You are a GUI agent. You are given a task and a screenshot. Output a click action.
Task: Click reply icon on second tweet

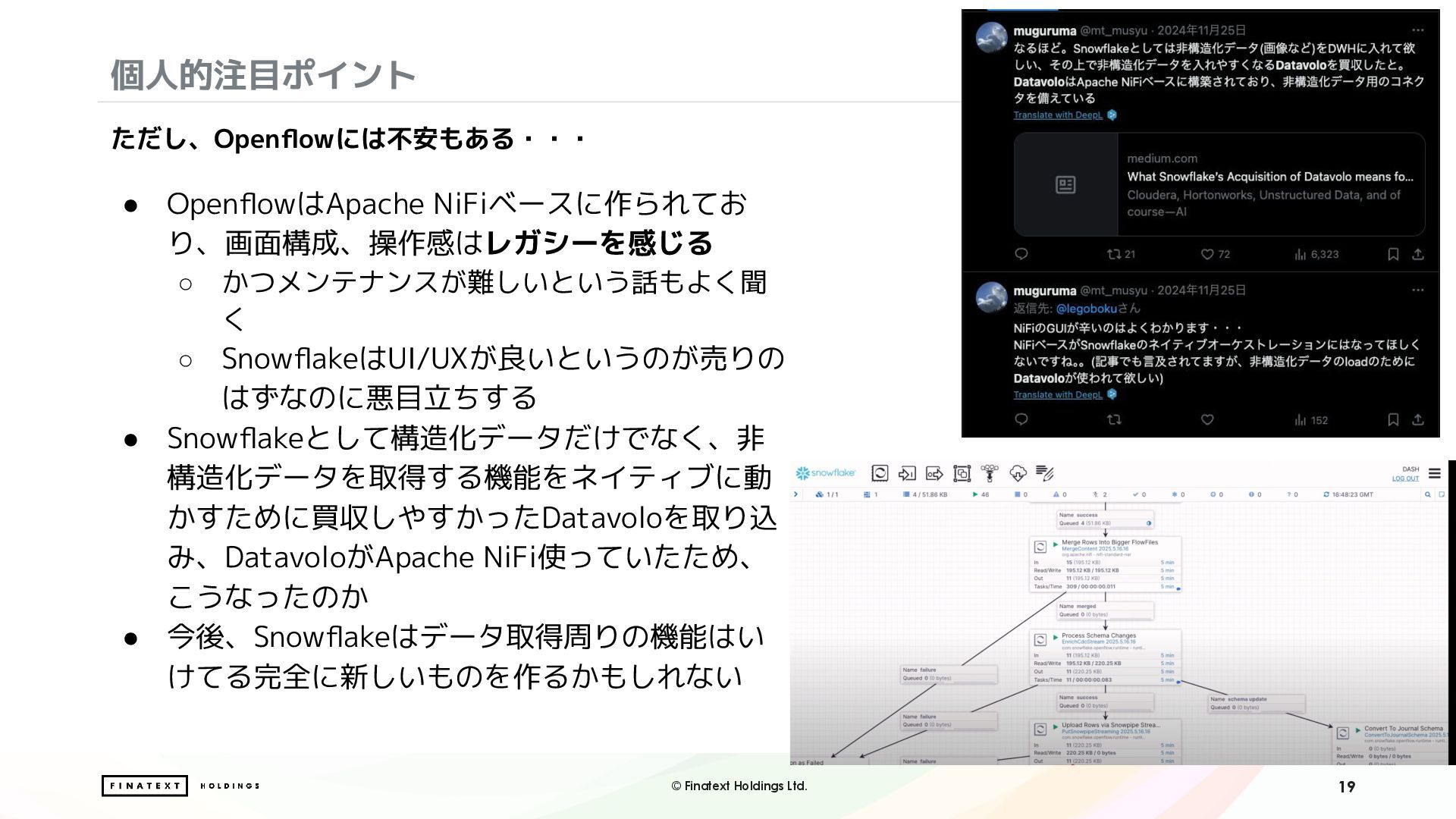click(1021, 419)
